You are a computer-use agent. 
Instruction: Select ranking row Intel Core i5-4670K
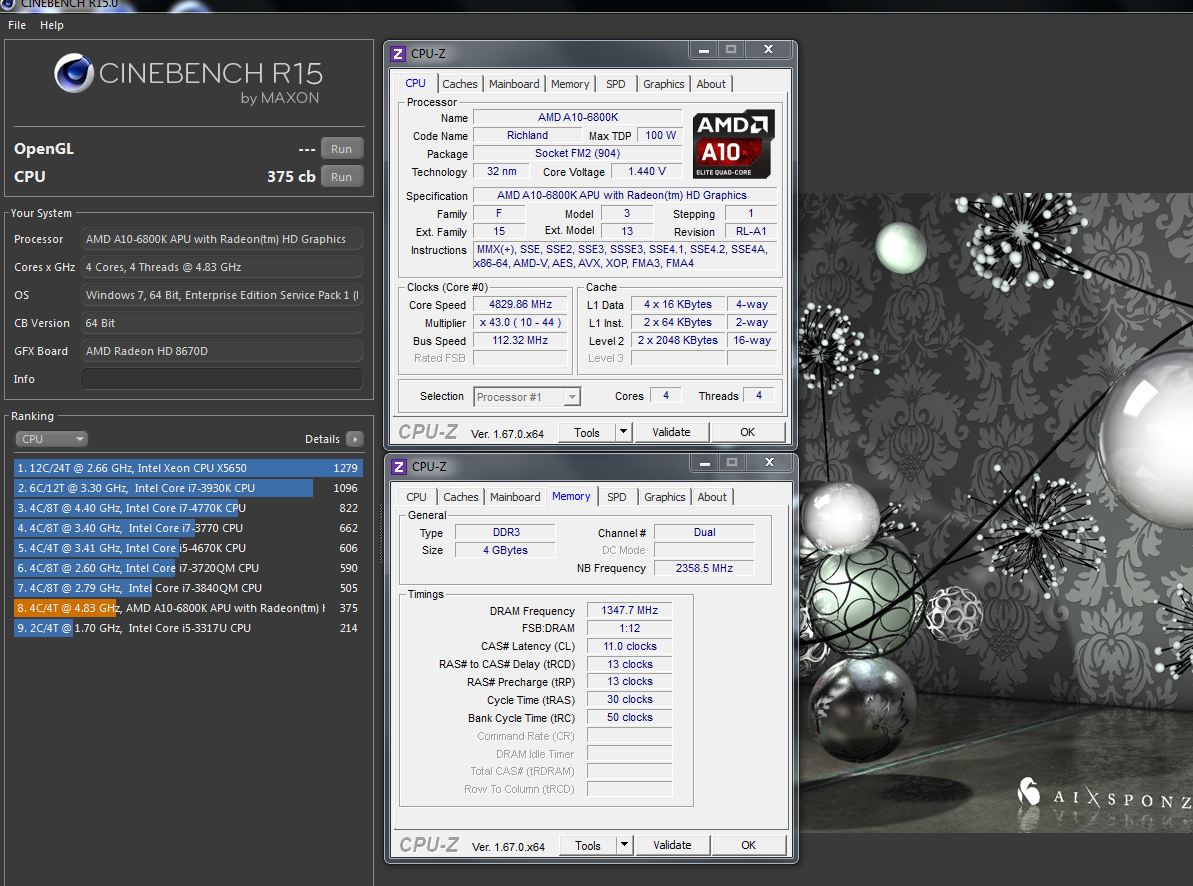pyautogui.click(x=188, y=548)
